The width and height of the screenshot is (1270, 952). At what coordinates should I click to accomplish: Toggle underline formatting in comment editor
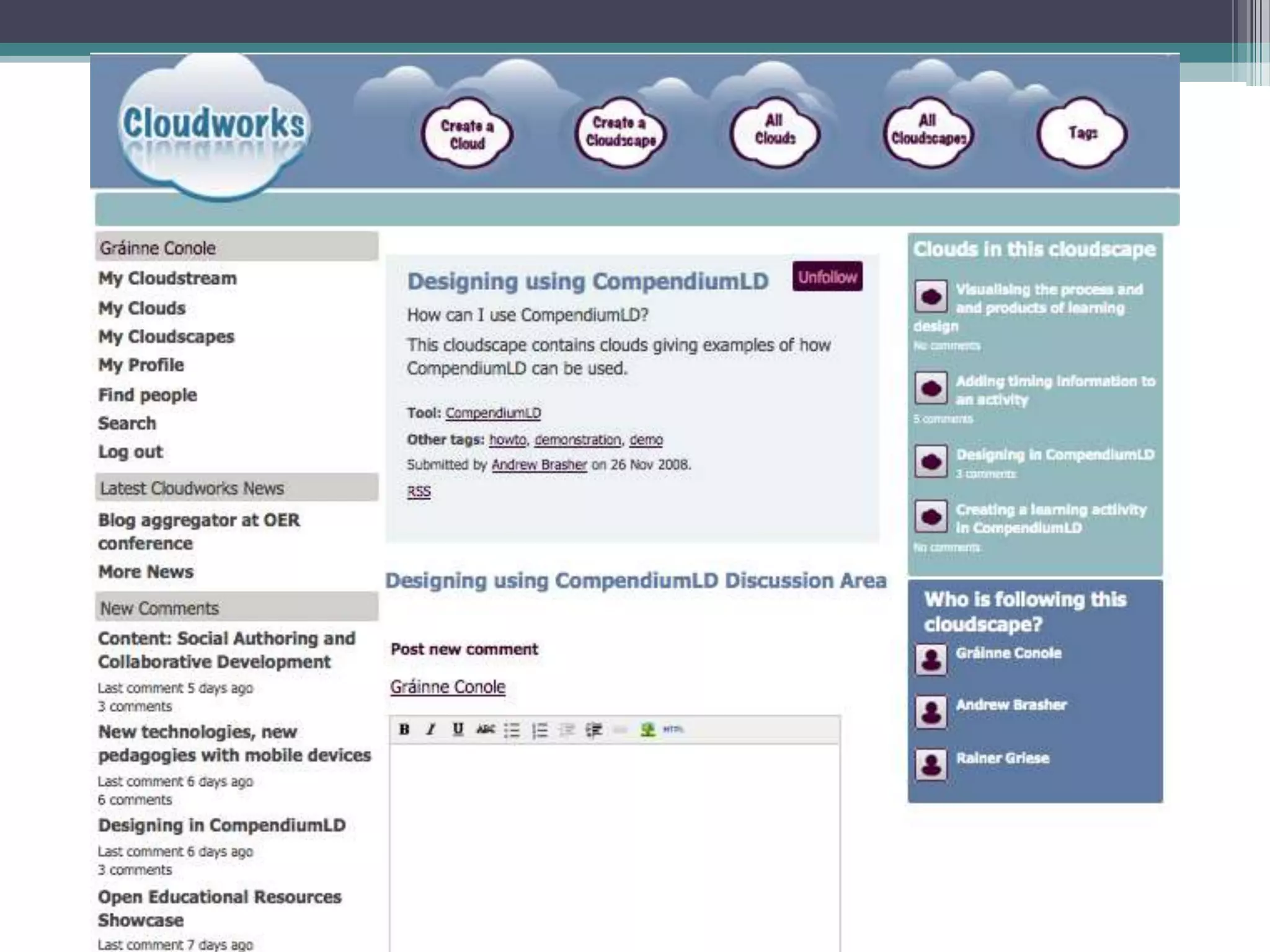pyautogui.click(x=458, y=729)
